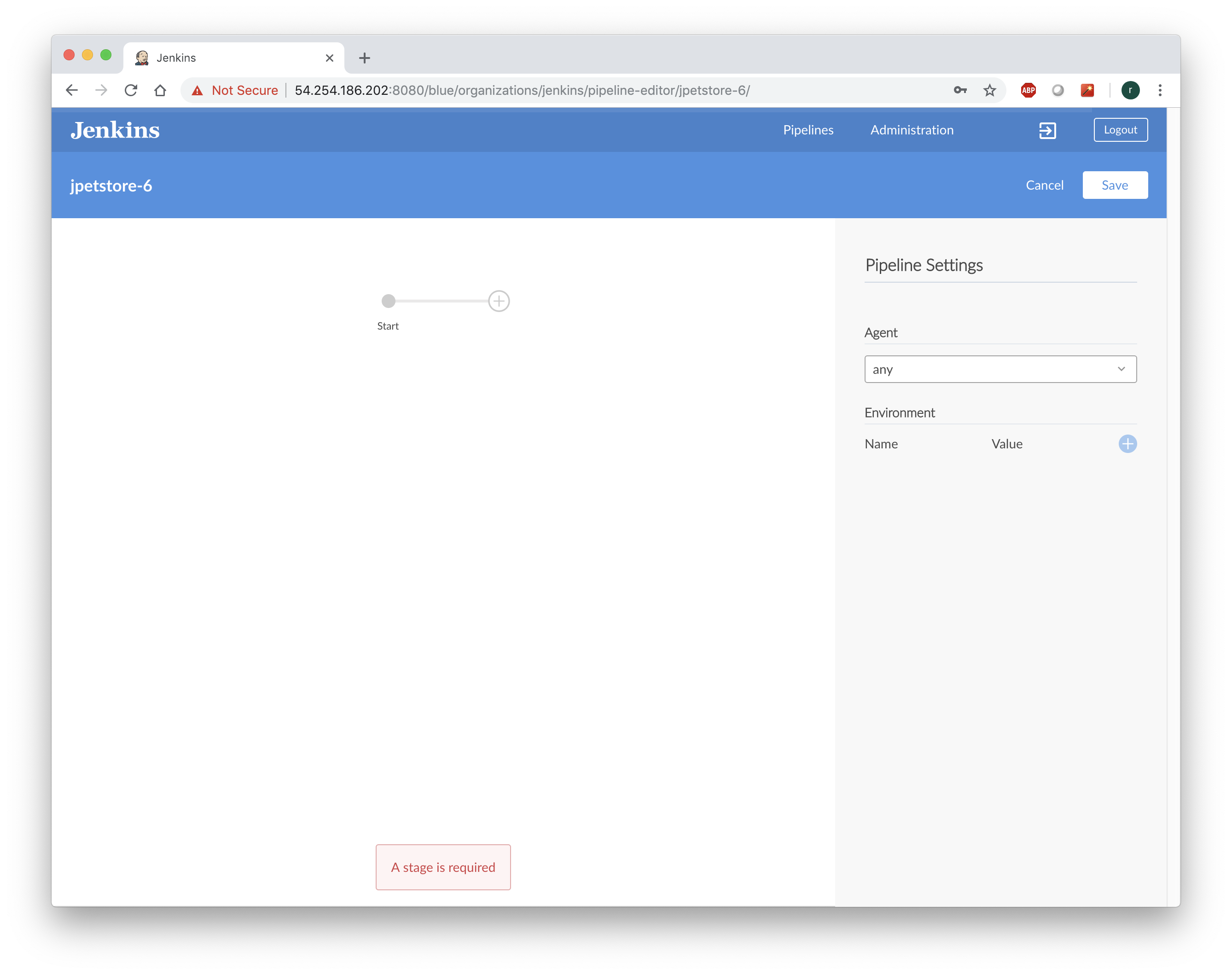The image size is (1232, 975).
Task: Click the Start node circle icon
Action: 388,301
